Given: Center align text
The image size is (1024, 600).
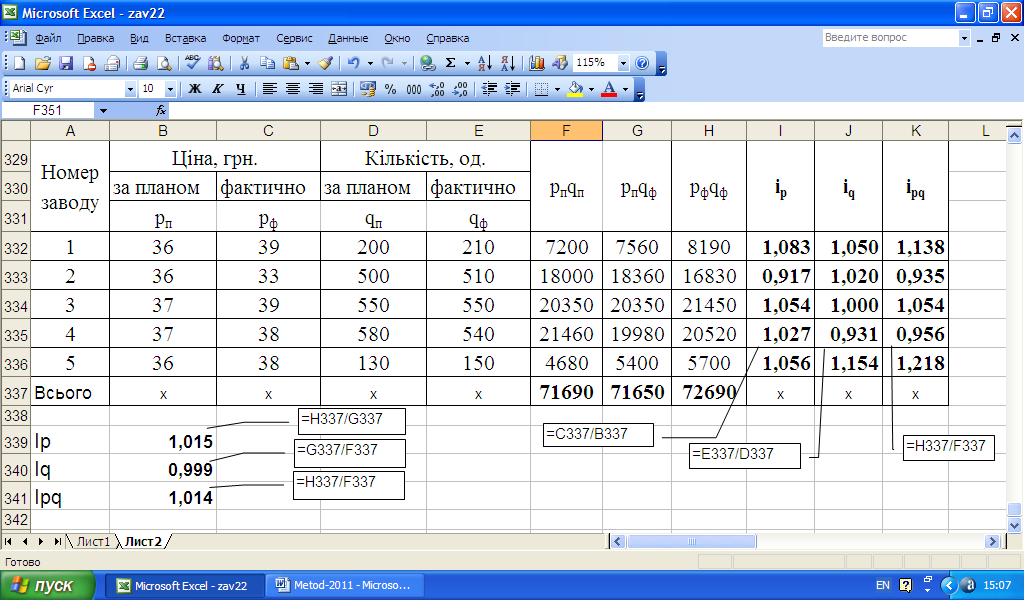Looking at the screenshot, I should [x=293, y=89].
